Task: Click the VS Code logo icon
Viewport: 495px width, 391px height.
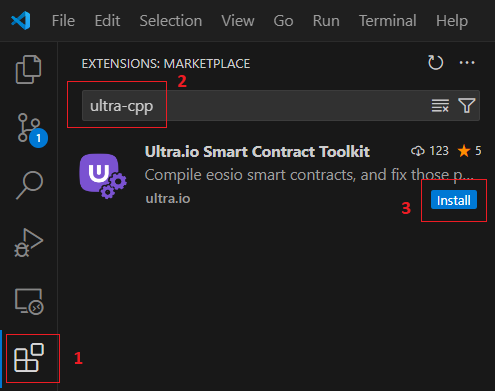Action: coord(21,21)
